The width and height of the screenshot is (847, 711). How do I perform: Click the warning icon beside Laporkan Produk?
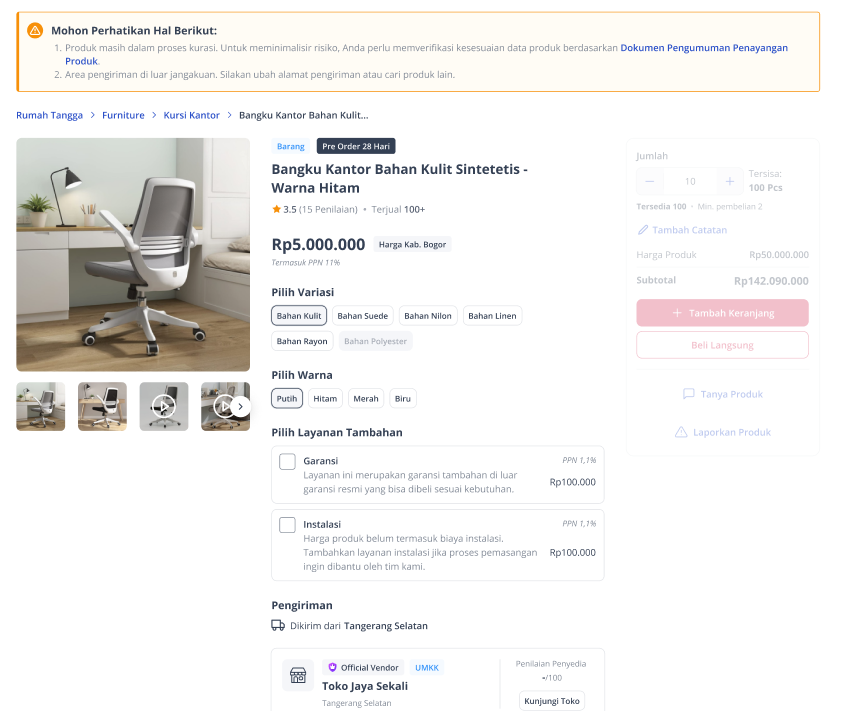pyautogui.click(x=681, y=432)
